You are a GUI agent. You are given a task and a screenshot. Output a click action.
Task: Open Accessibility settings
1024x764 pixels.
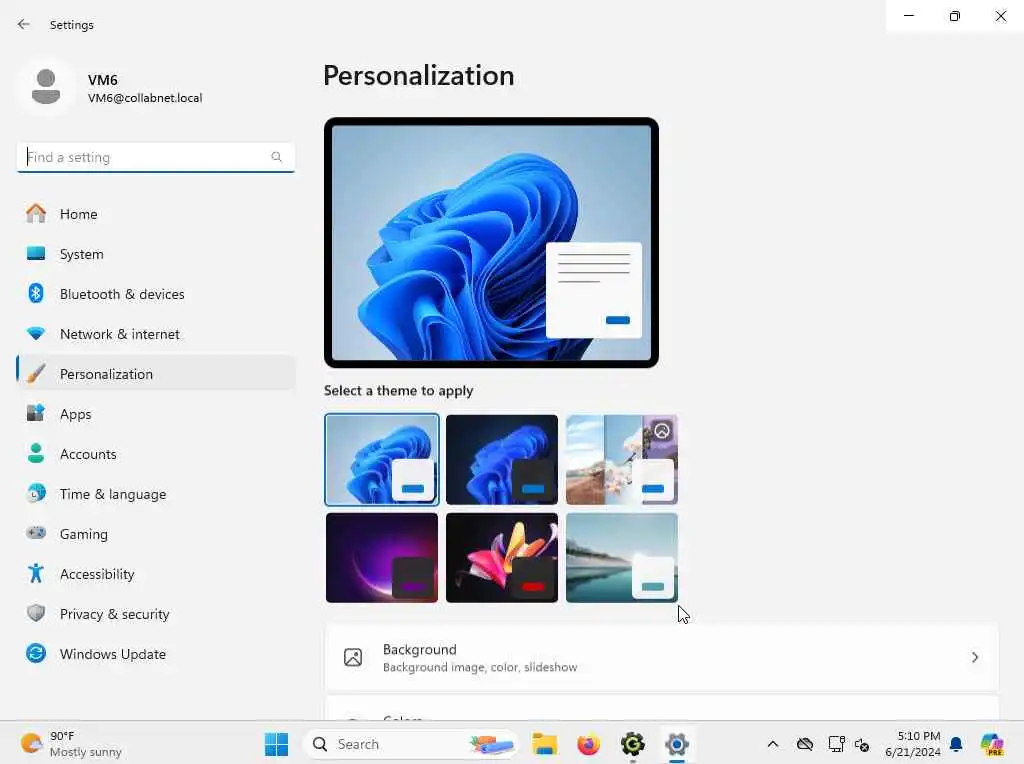pyautogui.click(x=156, y=573)
